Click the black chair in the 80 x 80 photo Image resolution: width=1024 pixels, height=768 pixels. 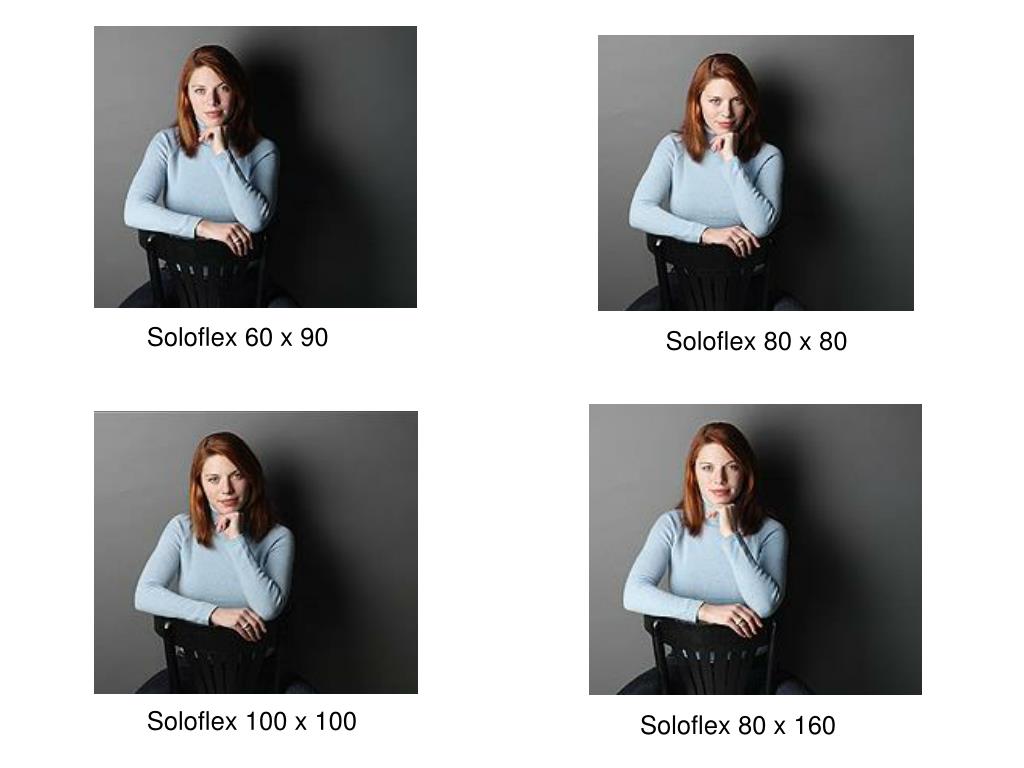(x=709, y=274)
